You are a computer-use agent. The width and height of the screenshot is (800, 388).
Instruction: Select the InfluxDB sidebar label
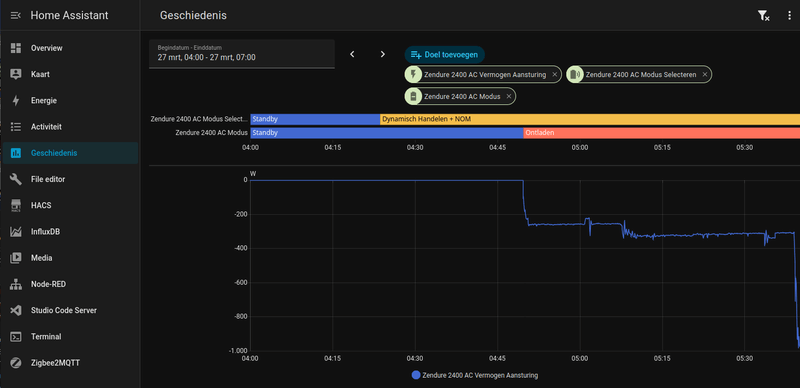click(45, 232)
